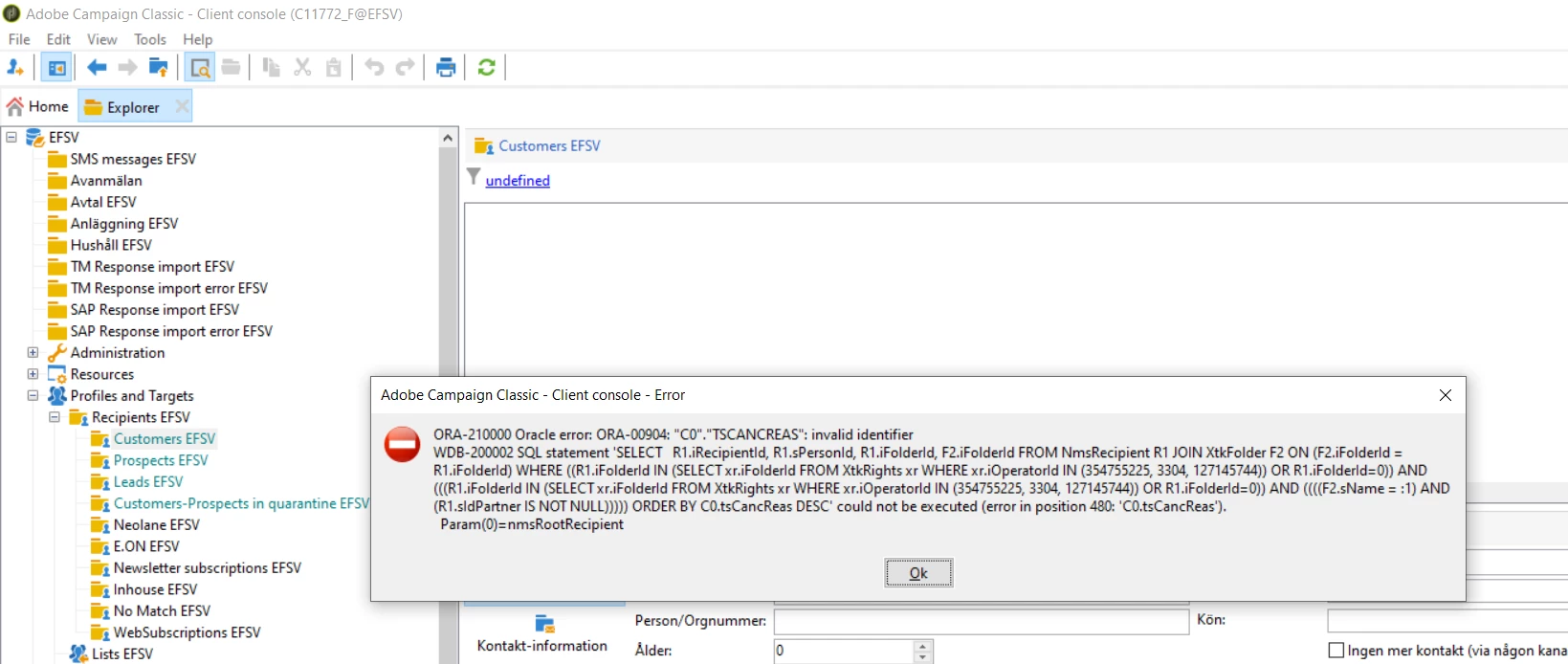The width and height of the screenshot is (1568, 664).
Task: Click the Customers EFSV header folder icon
Action: point(484,146)
